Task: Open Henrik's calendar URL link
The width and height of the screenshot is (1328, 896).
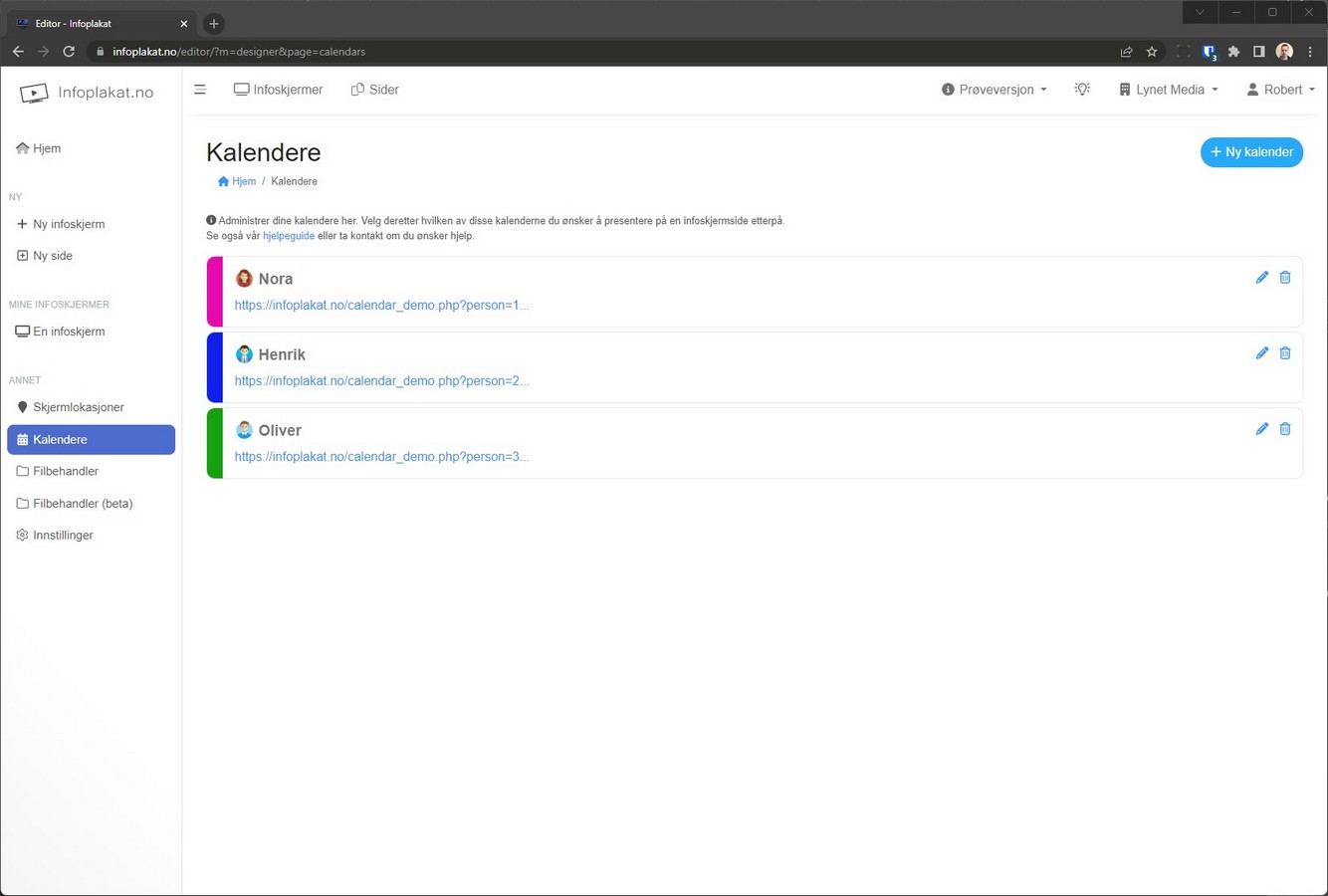Action: click(x=381, y=380)
